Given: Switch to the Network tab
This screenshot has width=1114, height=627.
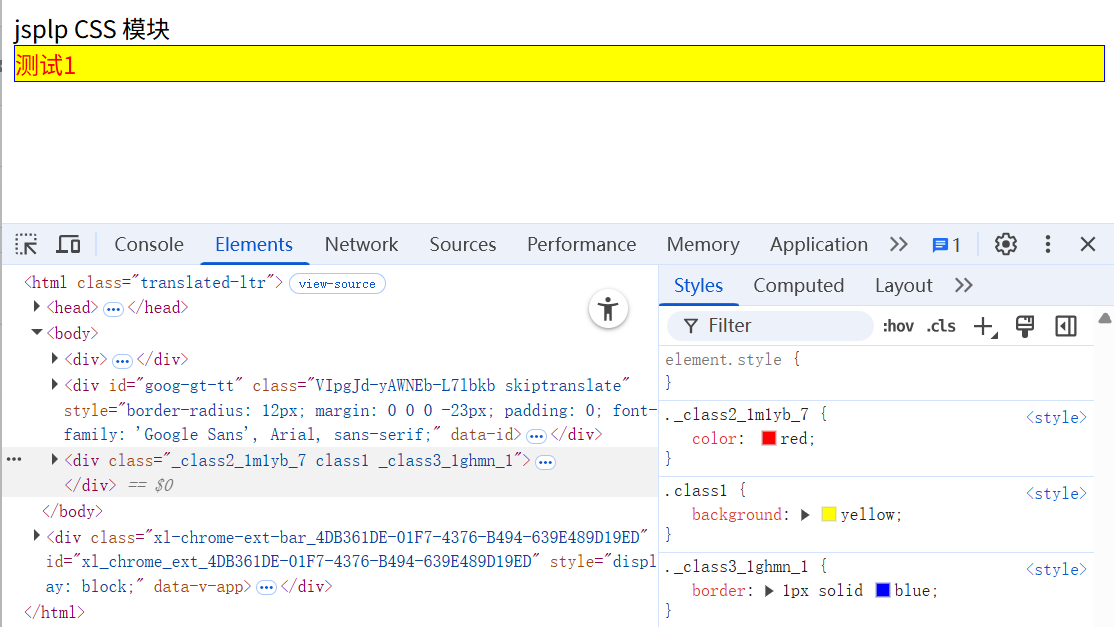Looking at the screenshot, I should pyautogui.click(x=361, y=244).
